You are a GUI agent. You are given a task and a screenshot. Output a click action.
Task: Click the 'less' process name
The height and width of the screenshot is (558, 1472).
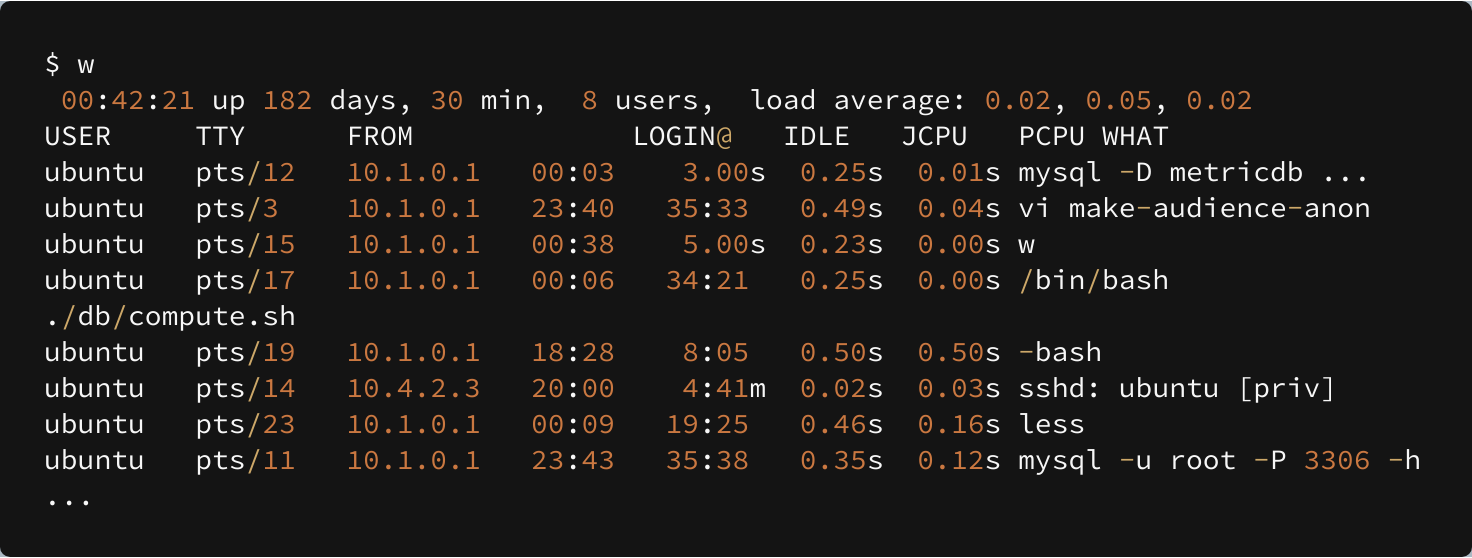pos(1052,424)
